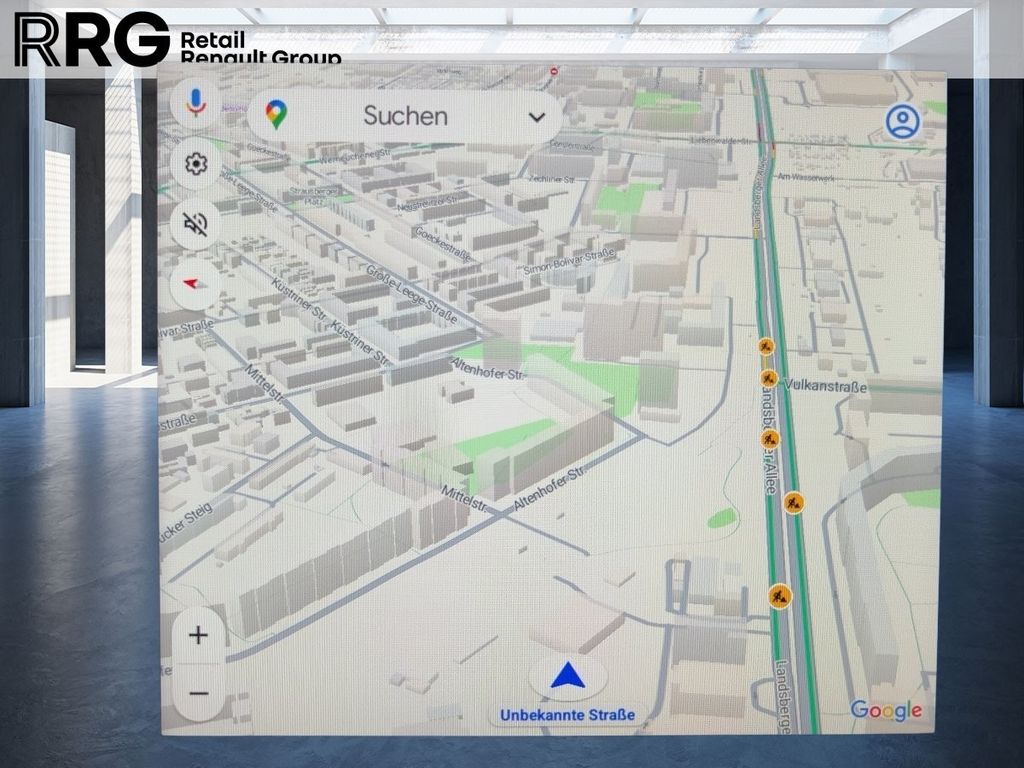Click the lowest roadworks icon on Landsberger Allee
This screenshot has height=768, width=1024.
coord(779,596)
